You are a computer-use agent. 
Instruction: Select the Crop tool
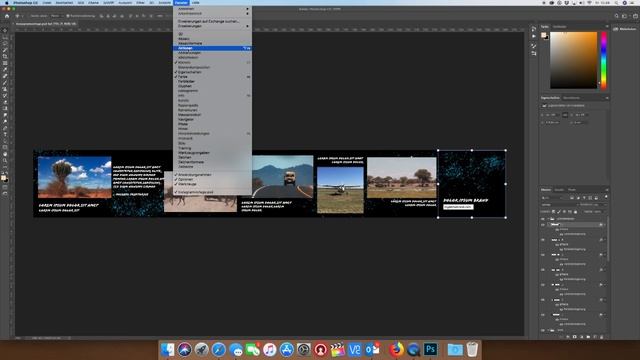(x=5, y=57)
